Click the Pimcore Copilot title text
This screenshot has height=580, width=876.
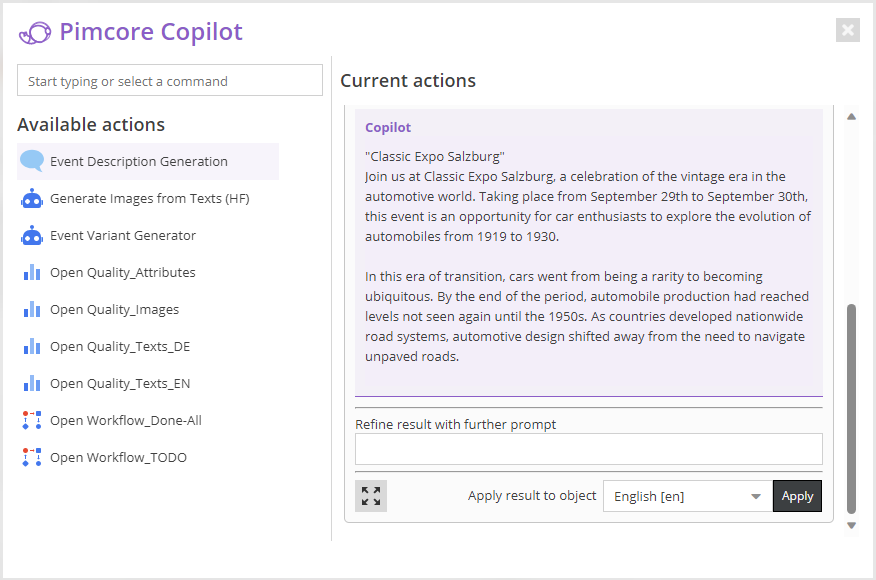coord(151,32)
